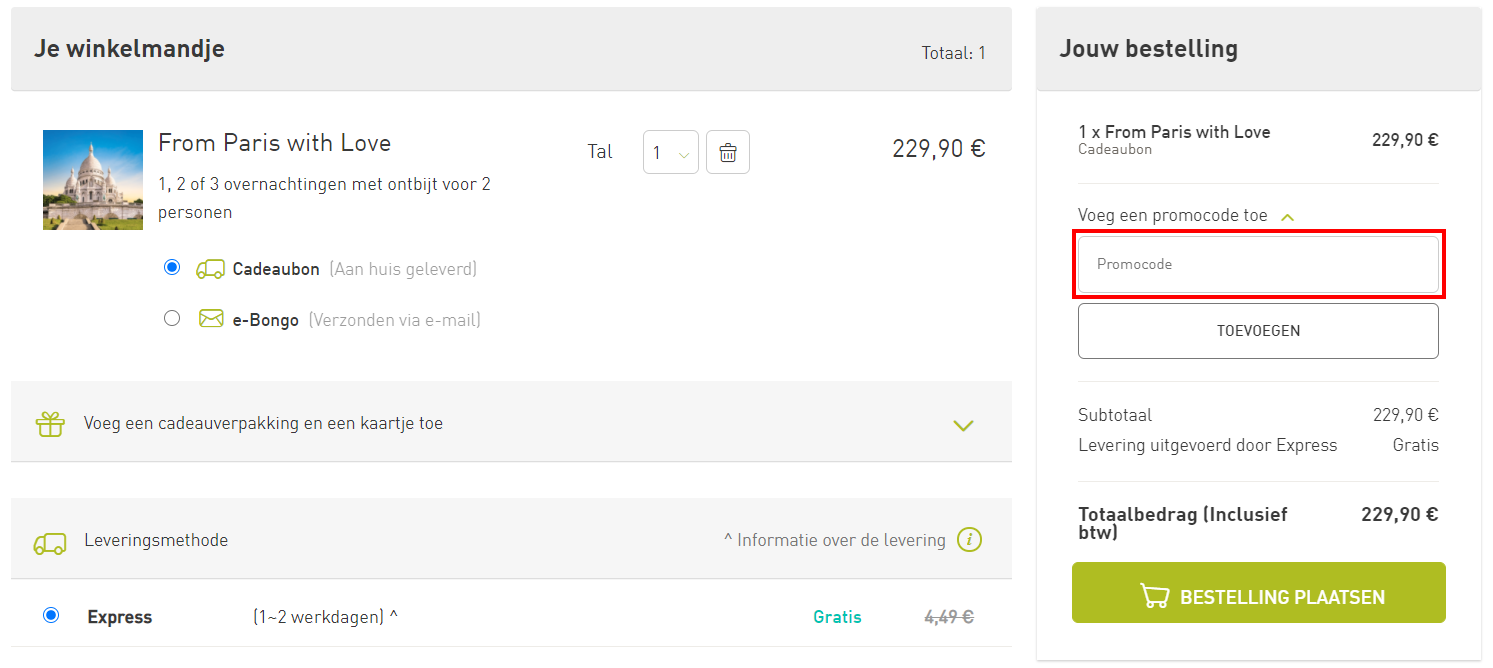Remove item using the trash can icon
Screen dimensions: 1493x668
point(728,152)
